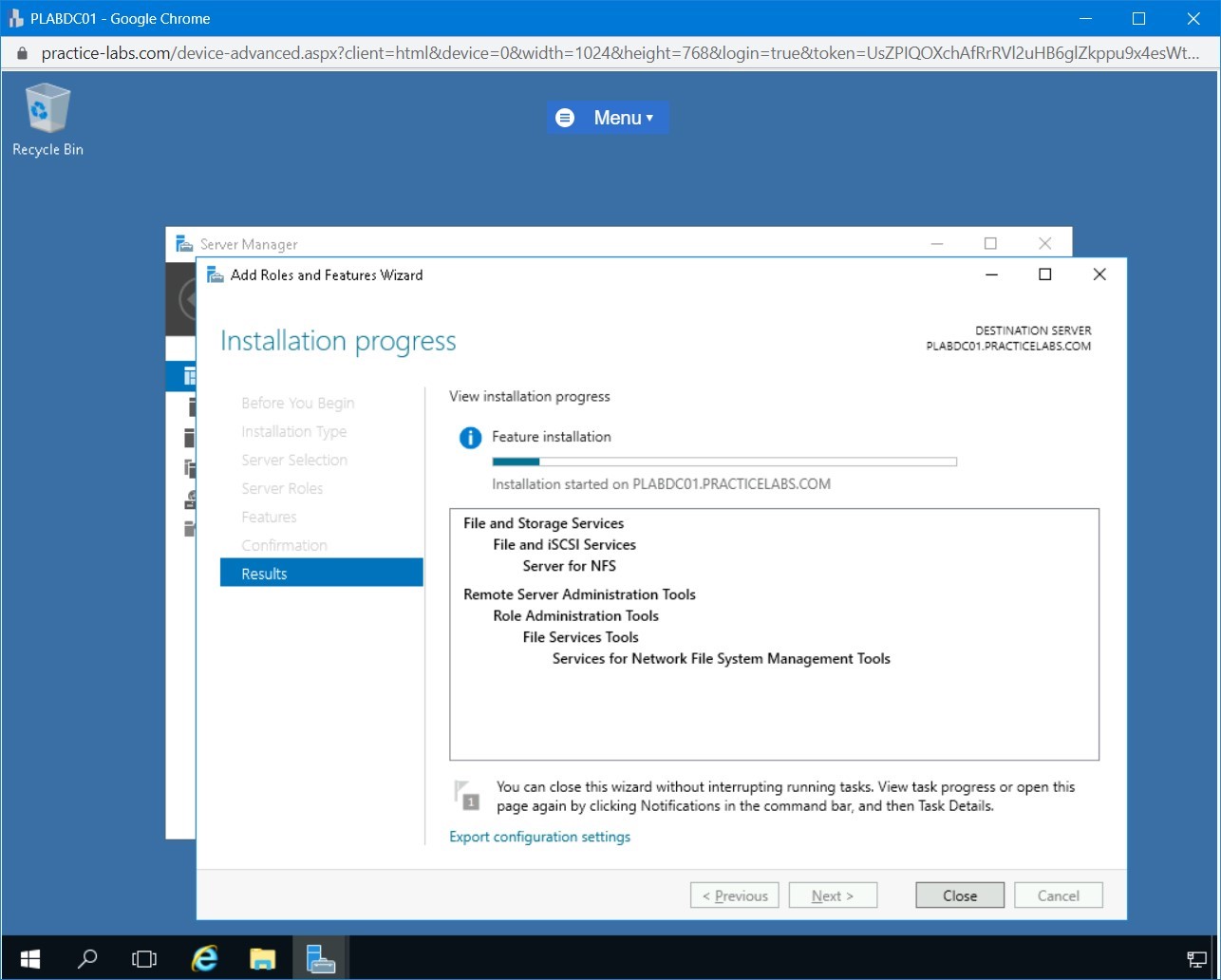Click 'Server for NFS' entry

[x=569, y=566]
